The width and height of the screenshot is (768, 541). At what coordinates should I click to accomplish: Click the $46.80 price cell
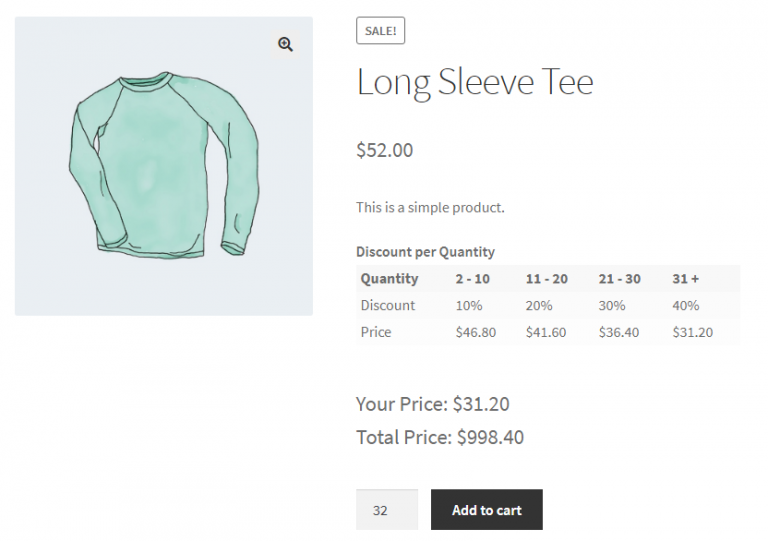[x=475, y=333]
